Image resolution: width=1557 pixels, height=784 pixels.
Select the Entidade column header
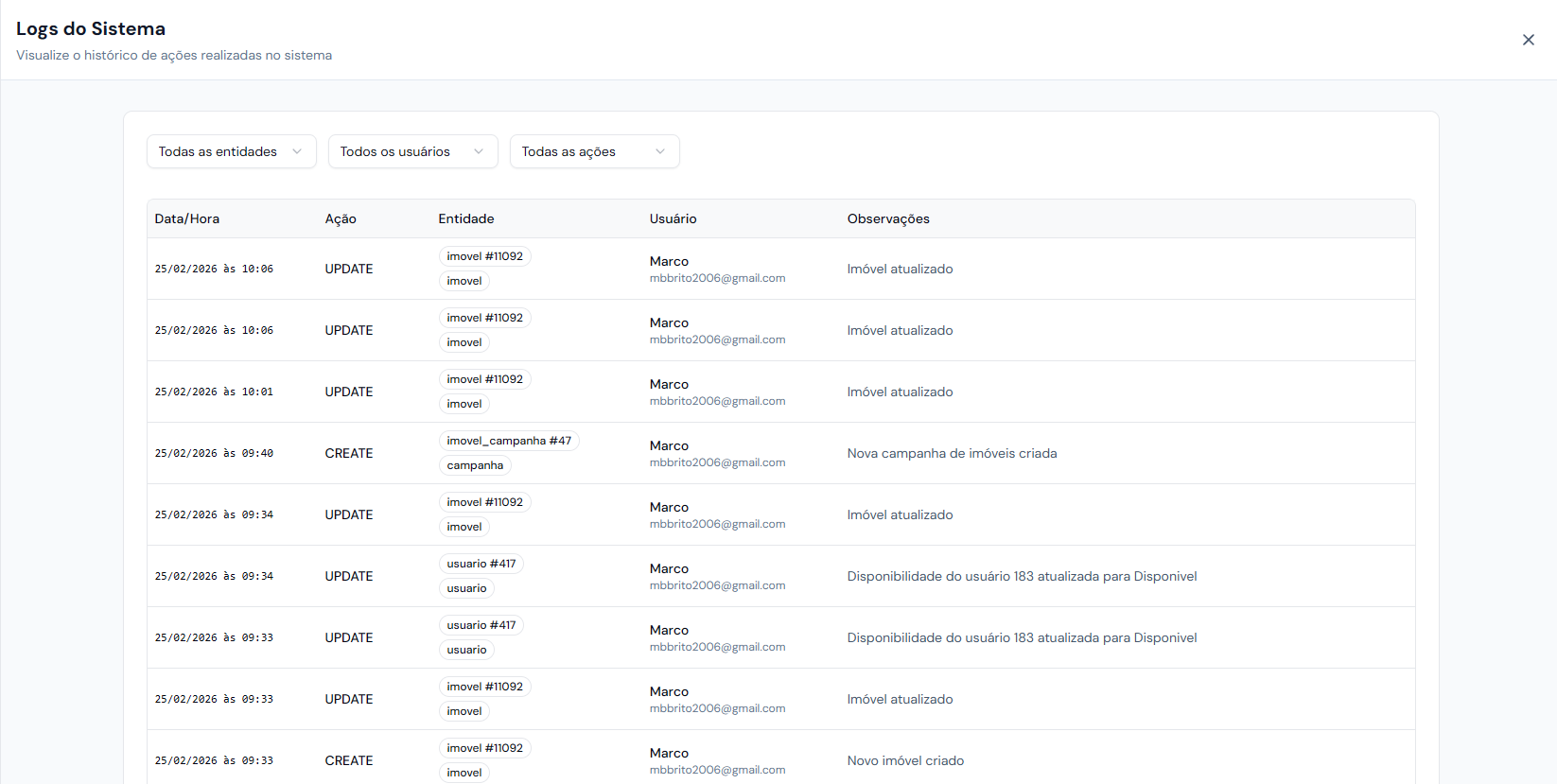click(x=466, y=218)
